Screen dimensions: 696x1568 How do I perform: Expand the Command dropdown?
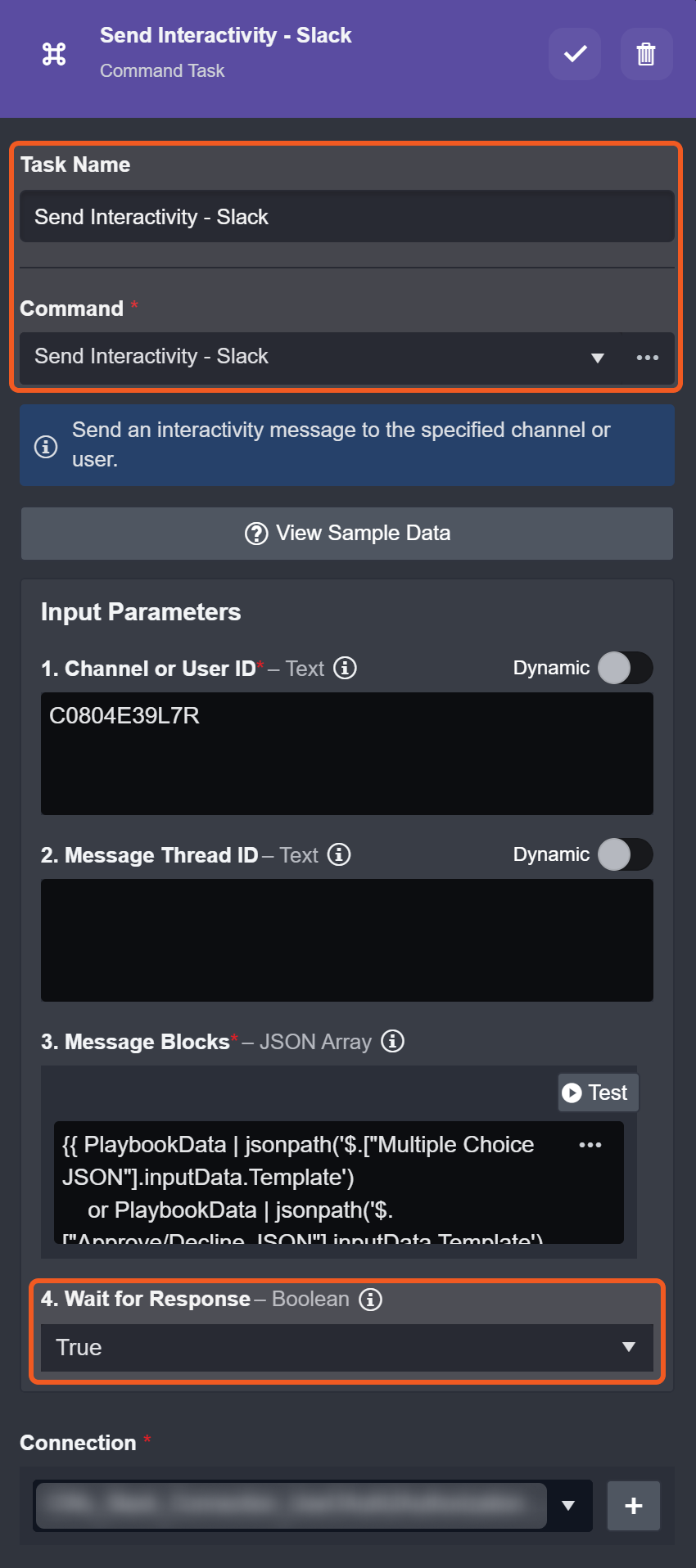tap(597, 358)
